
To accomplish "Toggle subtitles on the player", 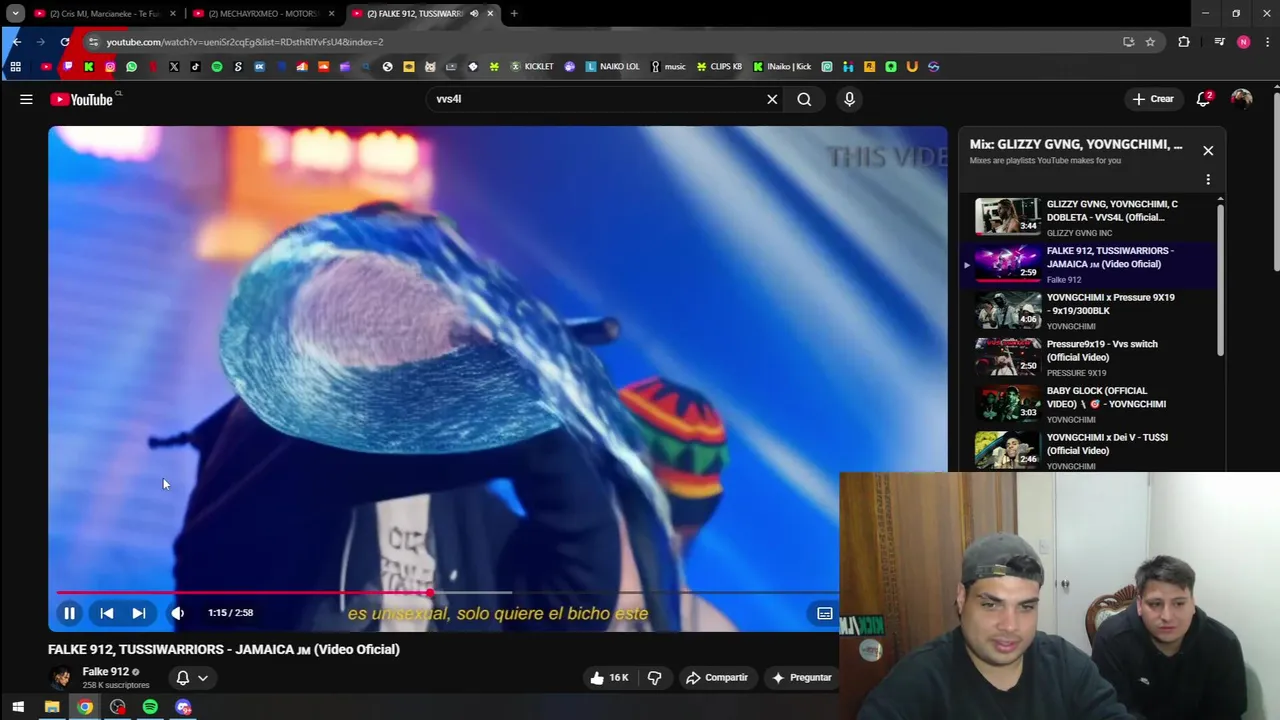I will point(825,613).
